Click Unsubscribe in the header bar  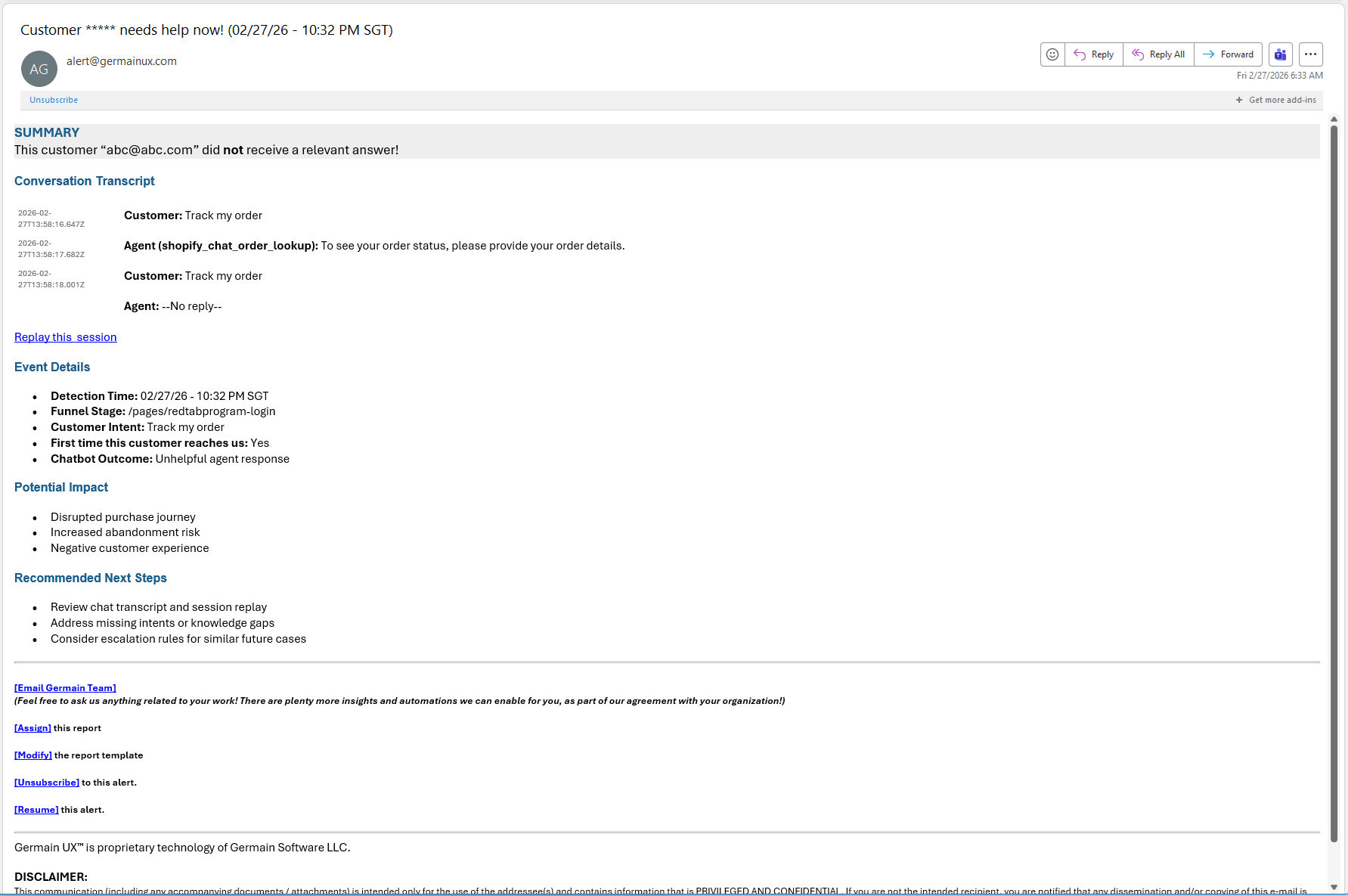(x=54, y=100)
